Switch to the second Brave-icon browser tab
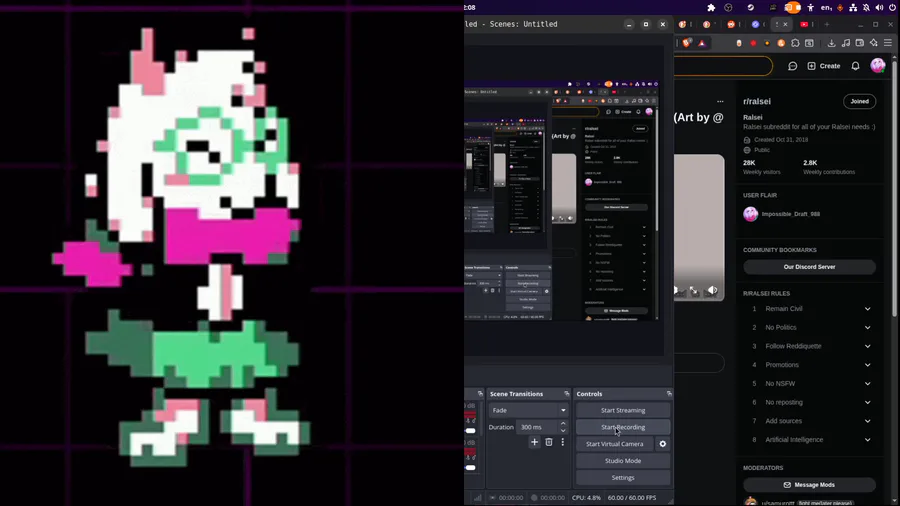The image size is (900, 506). click(x=708, y=25)
